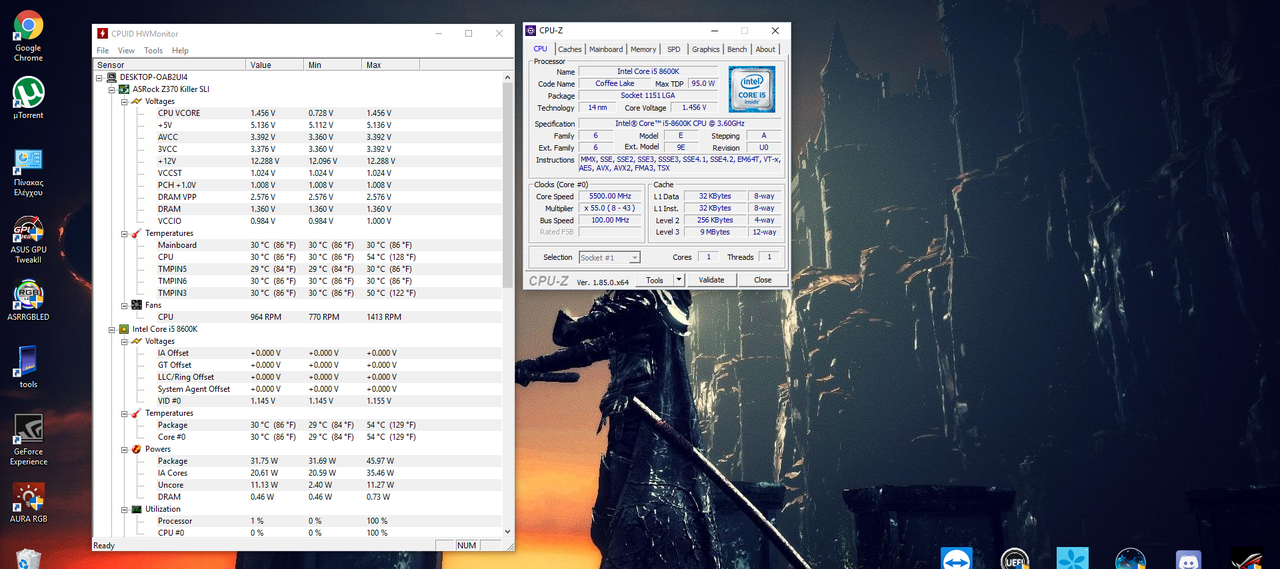Switch to the Memory tab in CPU-Z
The width and height of the screenshot is (1280, 569).
coord(644,49)
